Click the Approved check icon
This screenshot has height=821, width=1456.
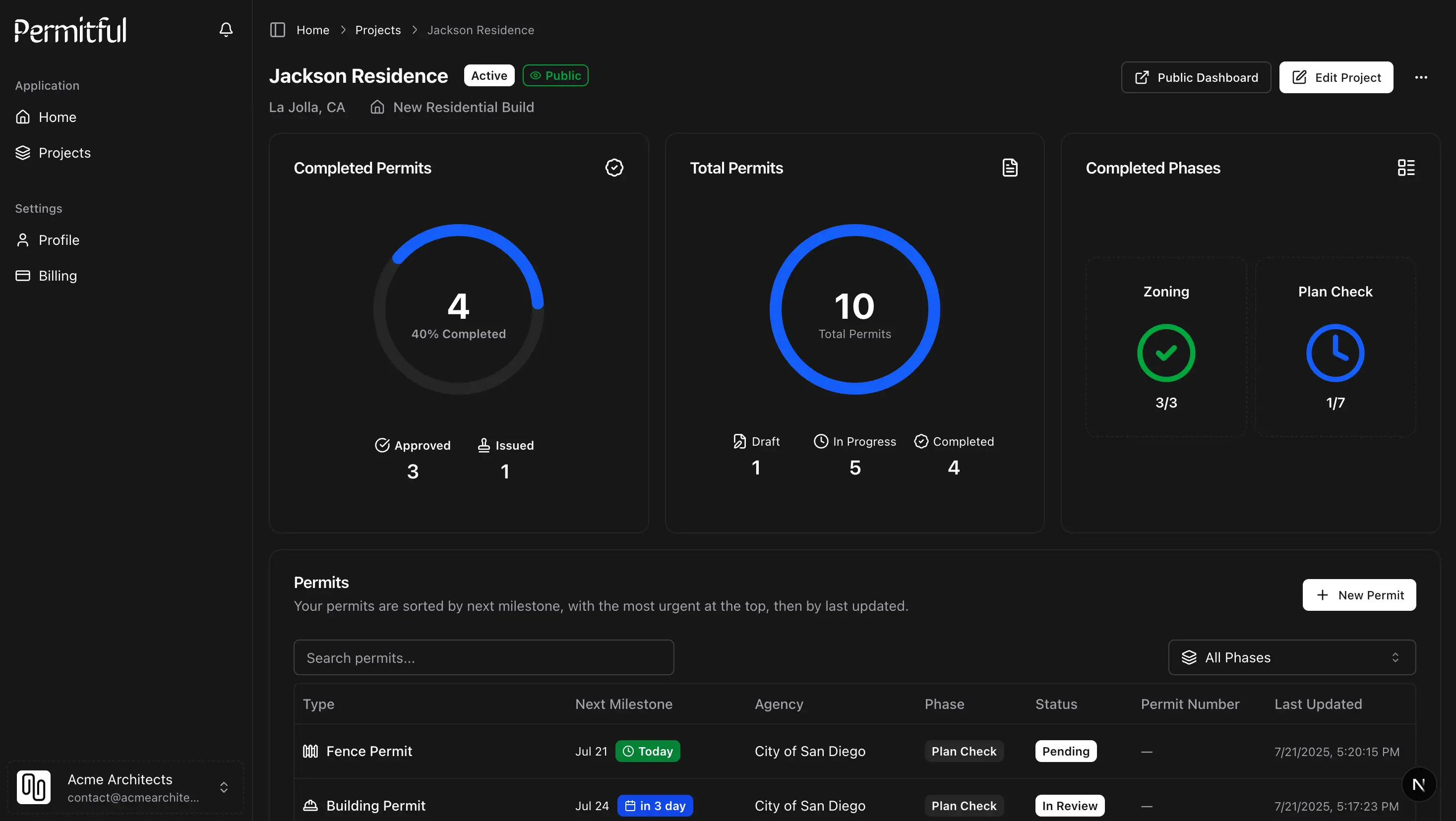(x=382, y=445)
